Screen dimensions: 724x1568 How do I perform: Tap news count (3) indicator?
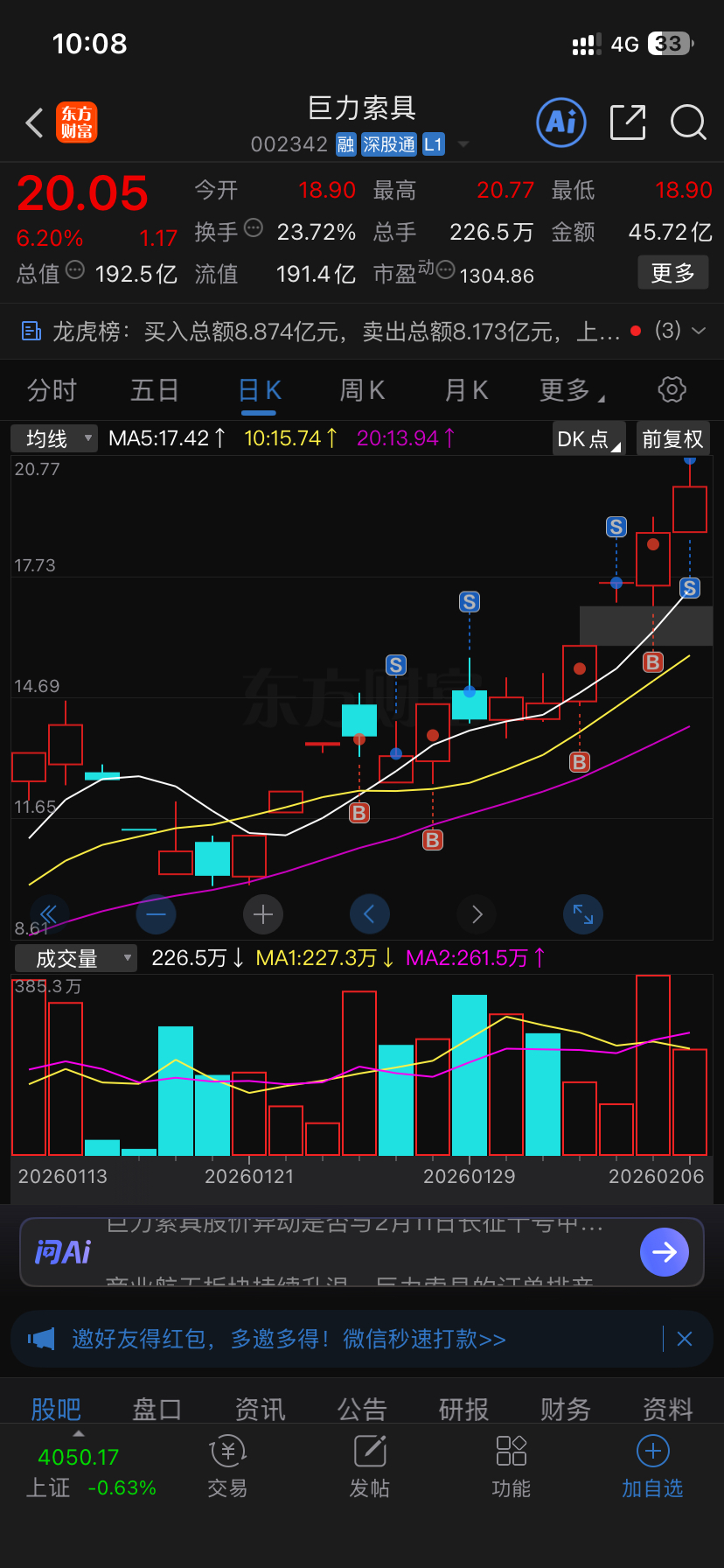coord(668,331)
